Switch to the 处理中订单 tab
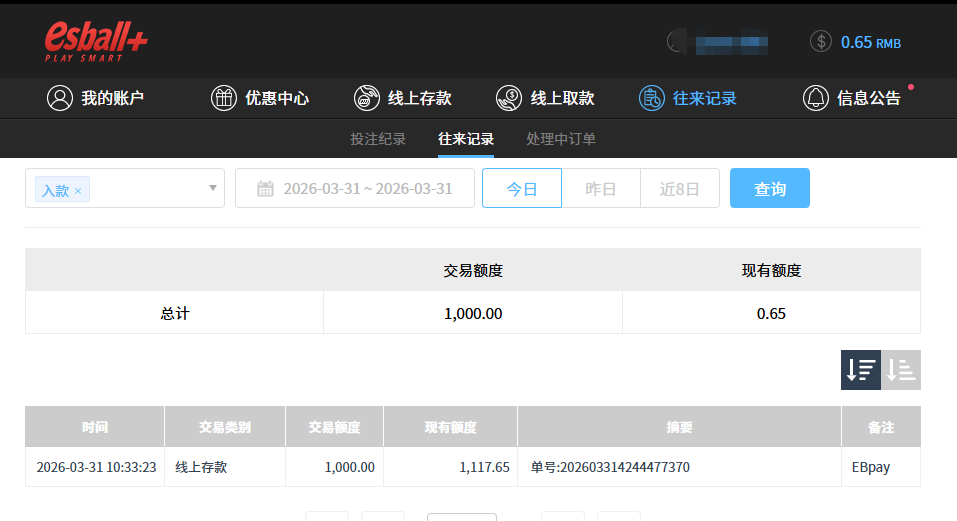 pos(561,139)
